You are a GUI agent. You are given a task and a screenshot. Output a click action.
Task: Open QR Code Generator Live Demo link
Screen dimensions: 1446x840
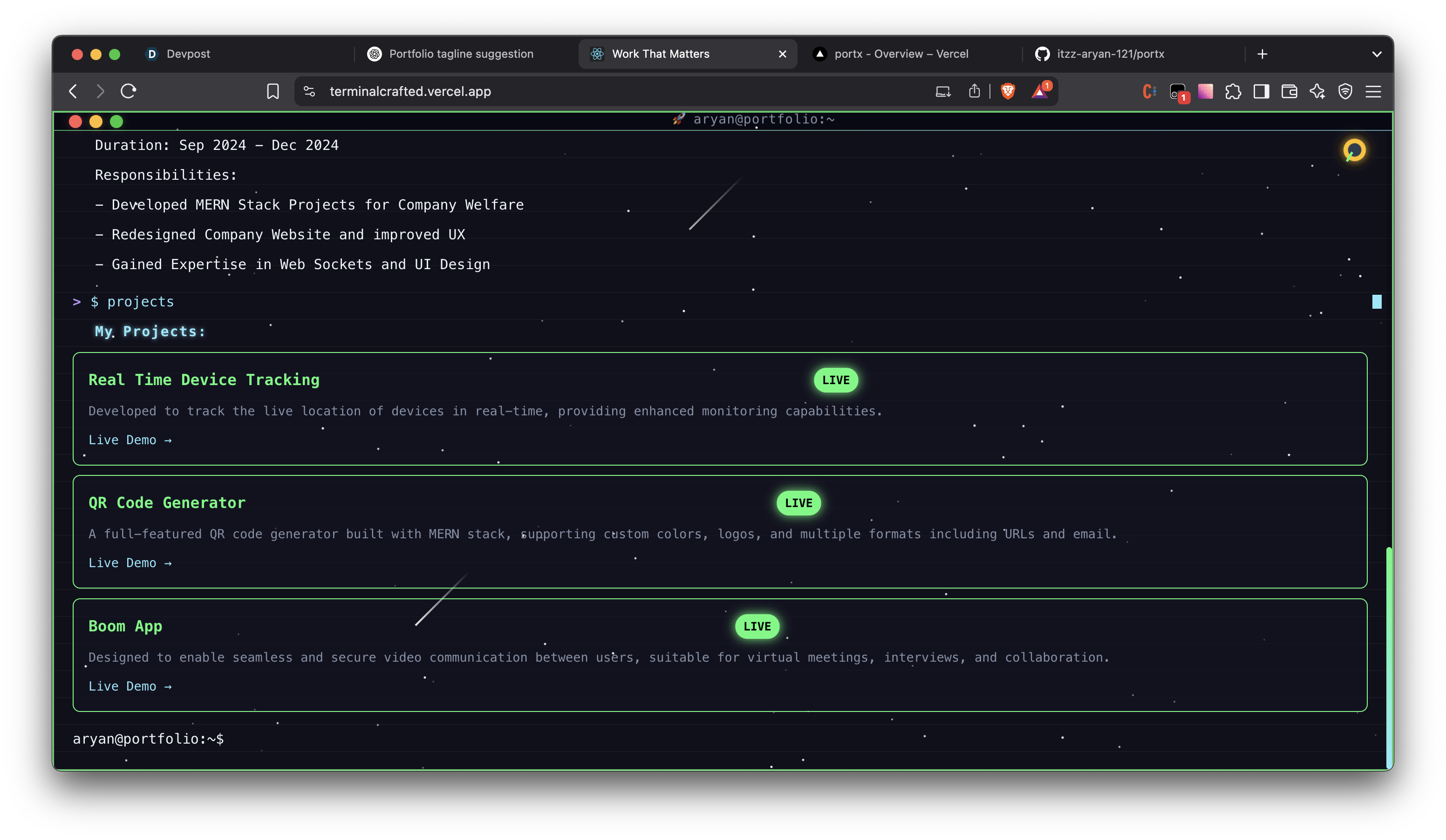[130, 563]
